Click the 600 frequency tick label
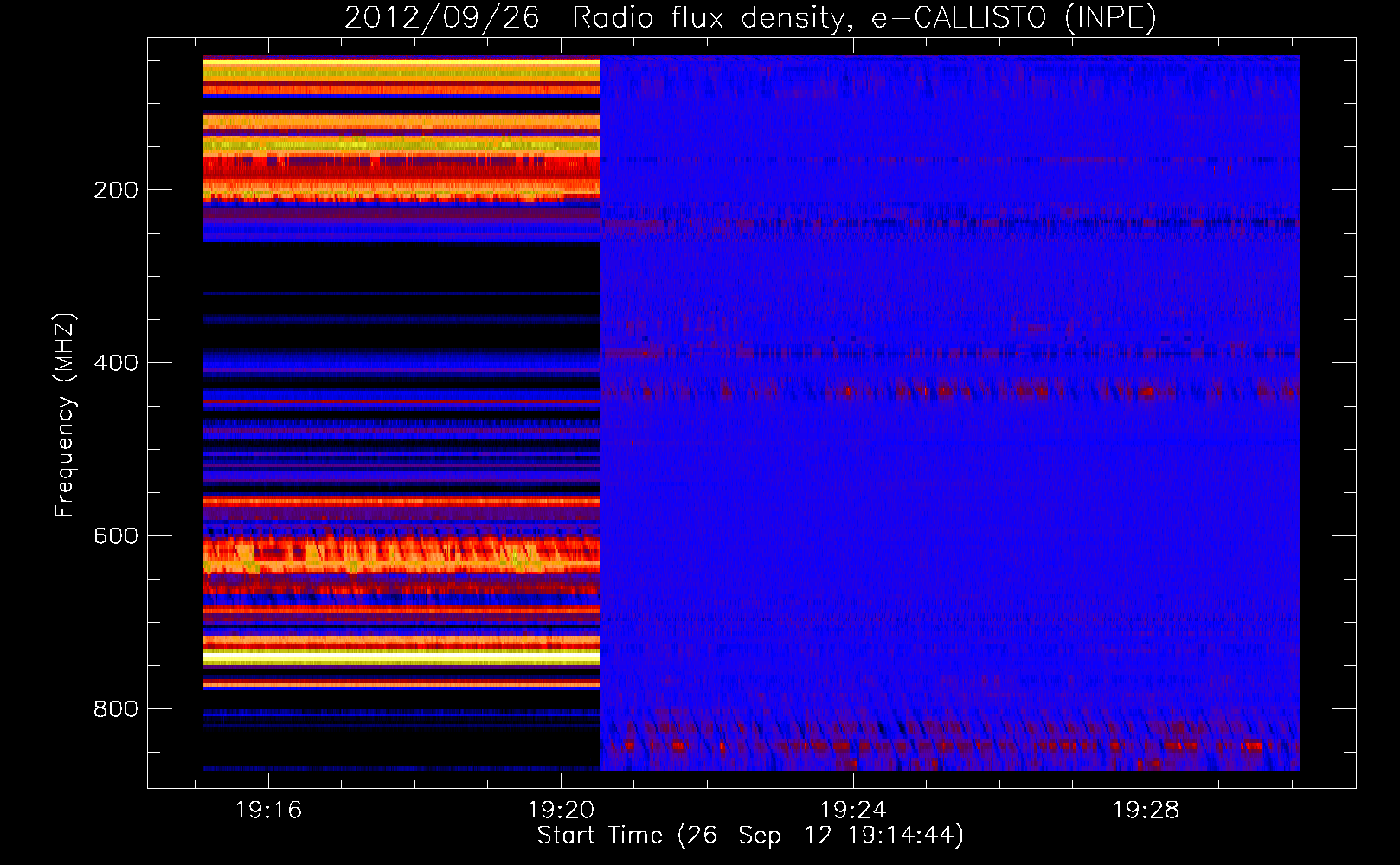Screen dimensions: 1400x865 (x=116, y=536)
